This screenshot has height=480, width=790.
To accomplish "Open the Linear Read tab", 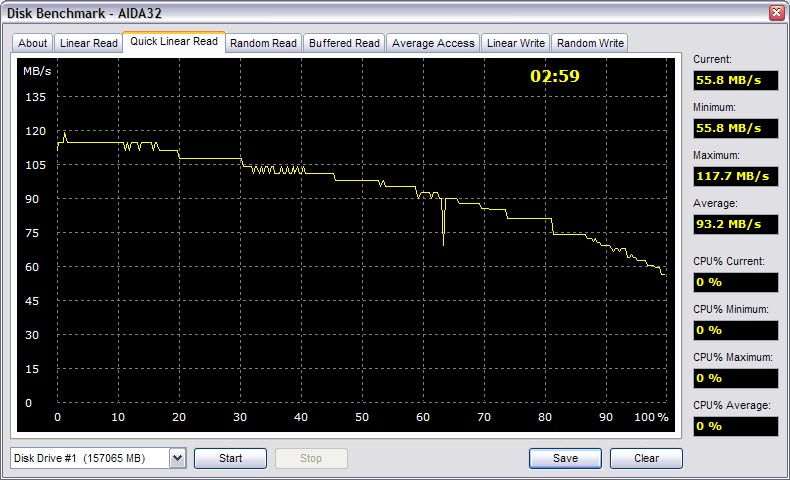I will pyautogui.click(x=89, y=43).
